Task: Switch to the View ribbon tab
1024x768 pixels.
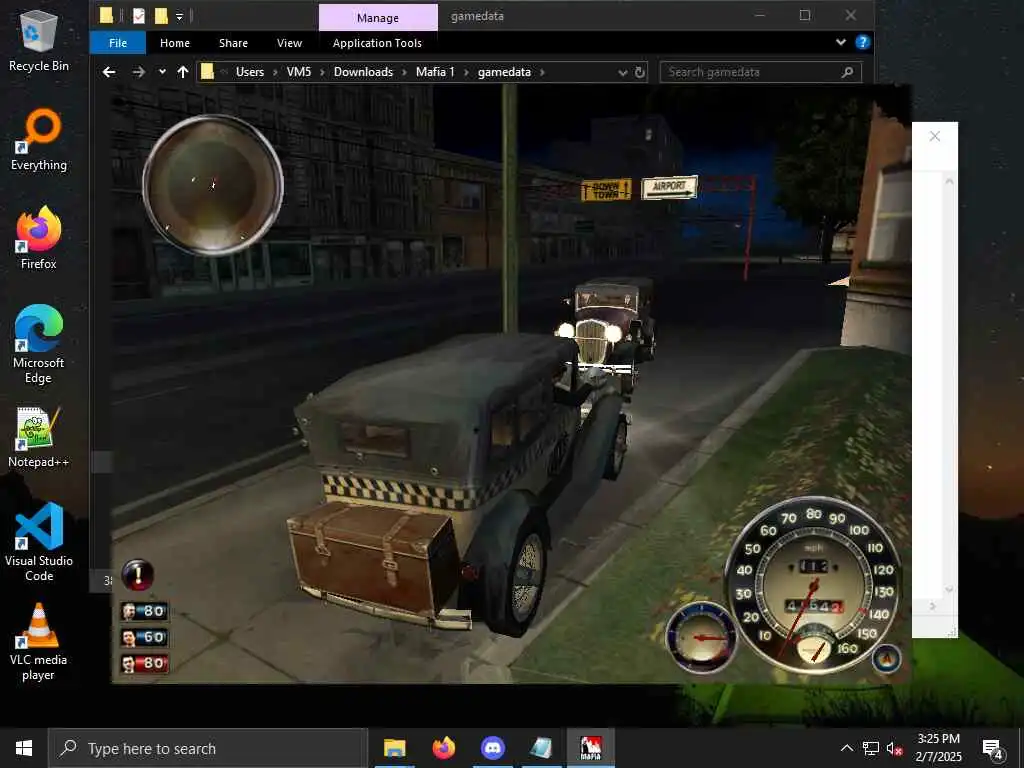Action: (289, 43)
